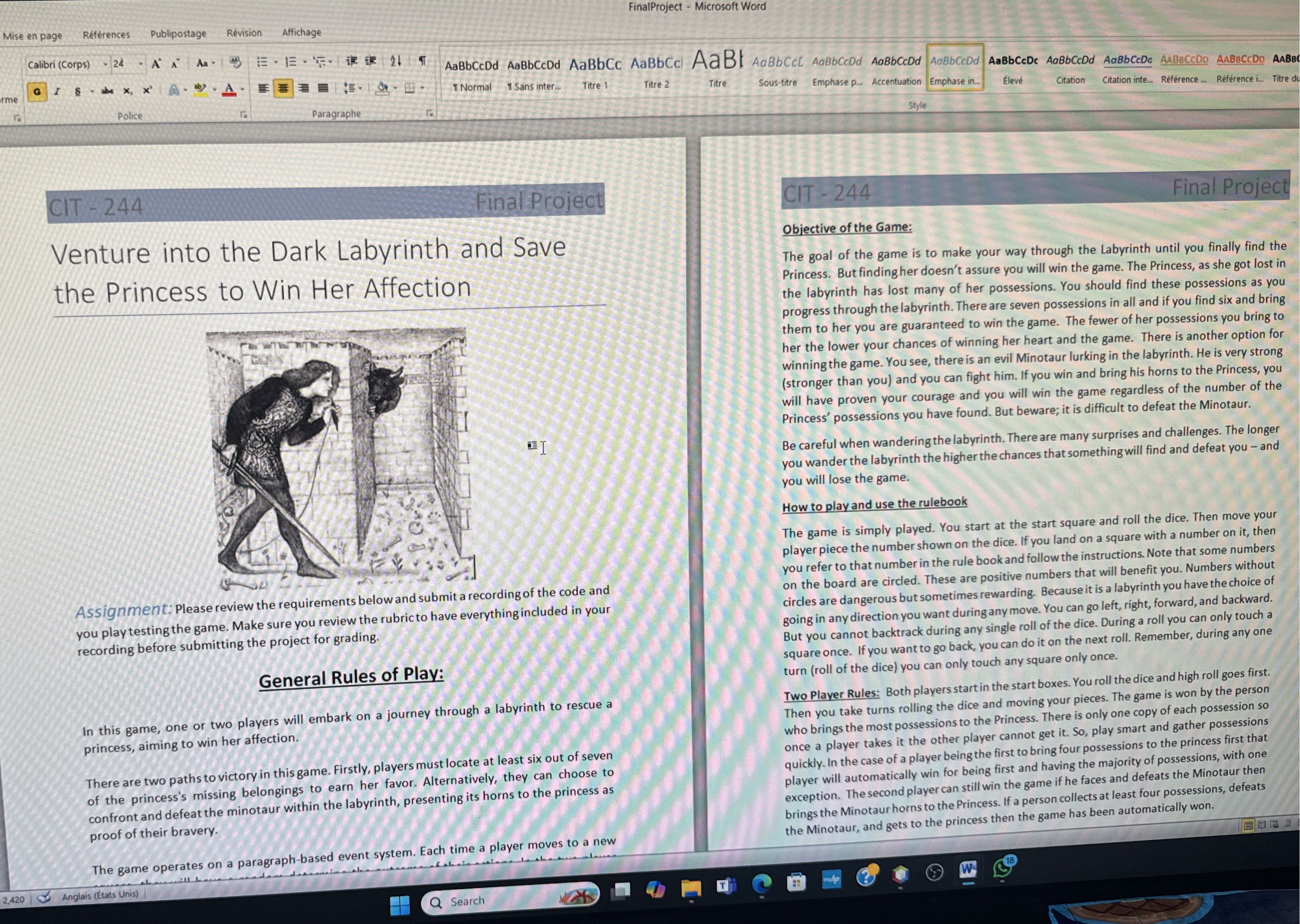Click the sort A-Z icon
The image size is (1300, 924).
point(396,60)
